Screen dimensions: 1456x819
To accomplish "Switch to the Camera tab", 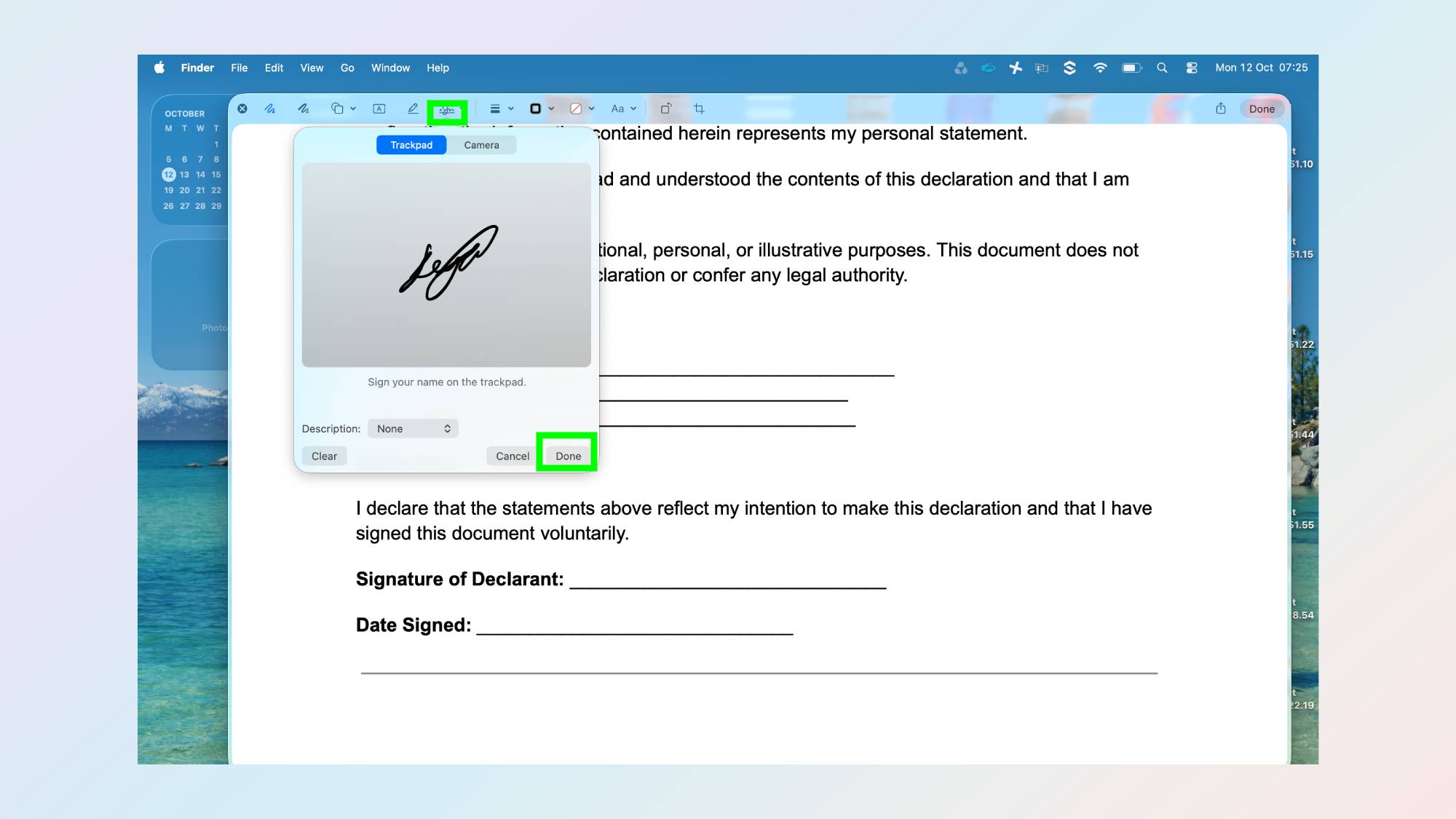I will tap(481, 145).
